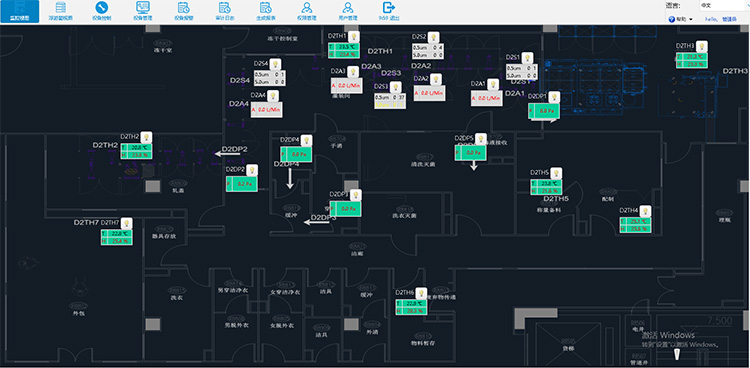Click the green D2TH2 temperature humidity panel
This screenshot has width=750, height=368.
pos(136,151)
